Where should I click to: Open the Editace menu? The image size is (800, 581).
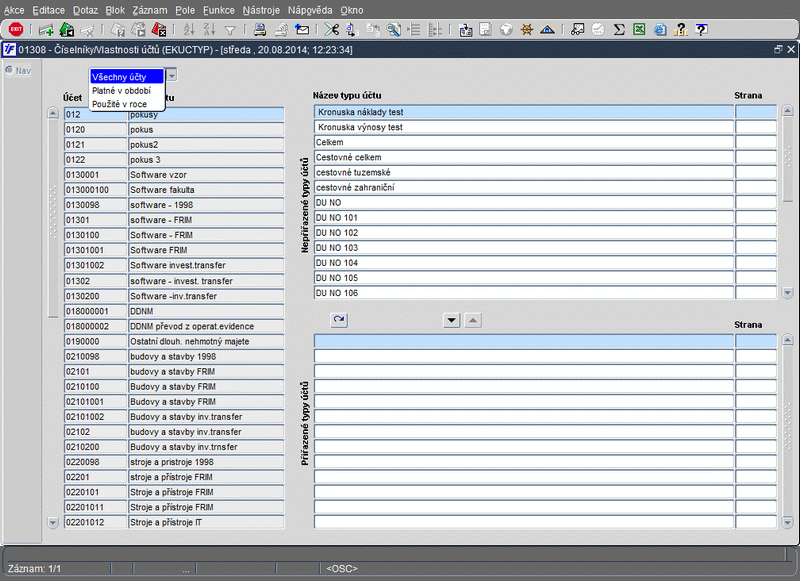point(48,9)
